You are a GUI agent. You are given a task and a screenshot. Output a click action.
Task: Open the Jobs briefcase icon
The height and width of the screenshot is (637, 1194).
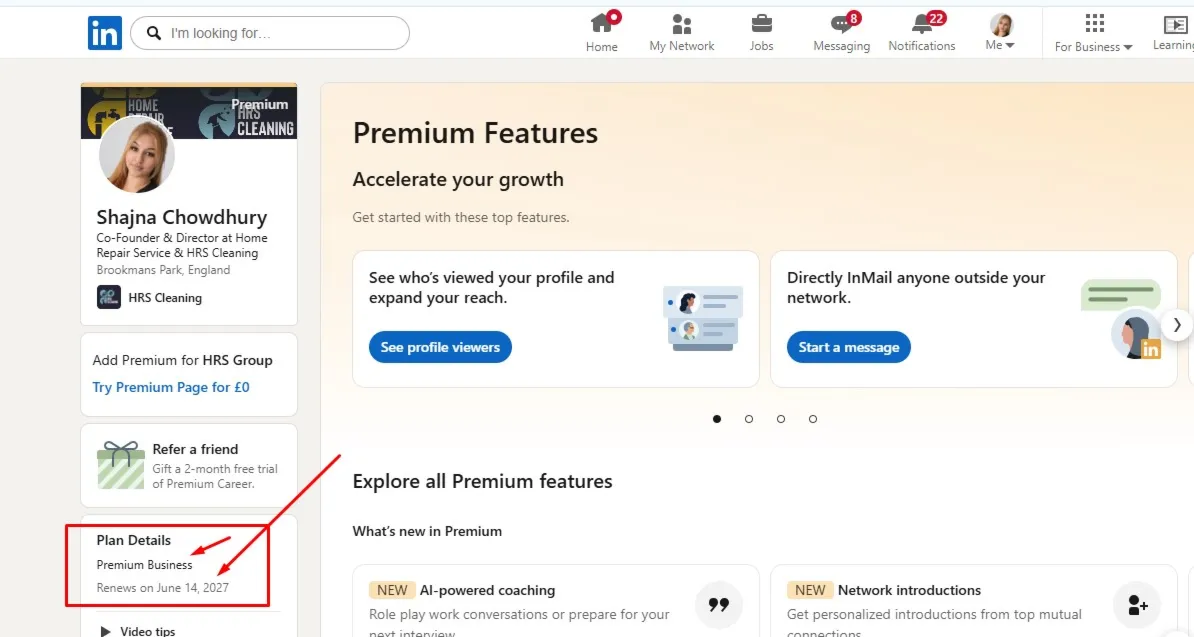click(x=761, y=24)
